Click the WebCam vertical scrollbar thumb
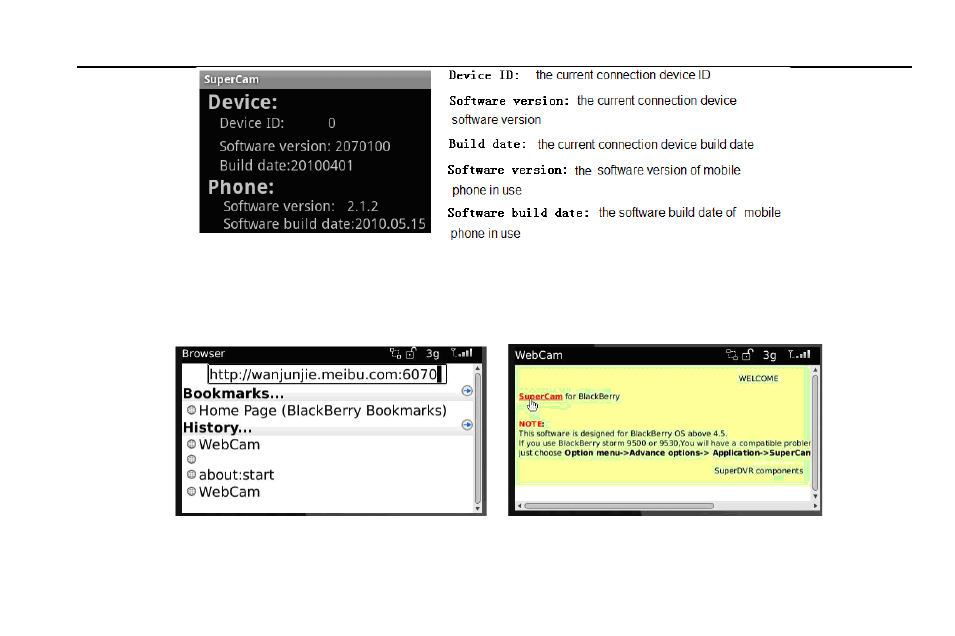The width and height of the screenshot is (955, 636). coord(815,433)
